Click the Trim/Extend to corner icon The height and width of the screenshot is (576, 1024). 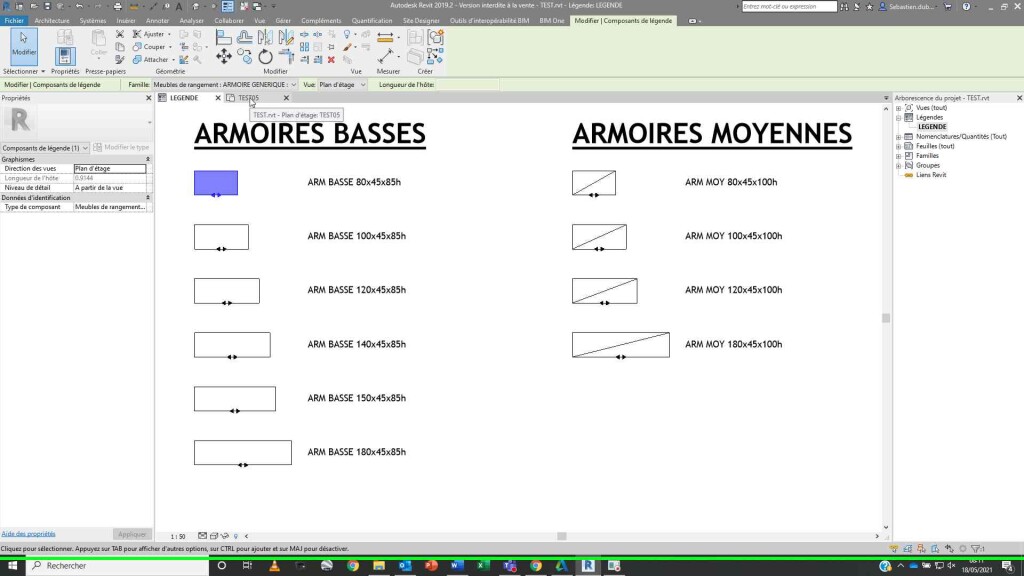286,56
